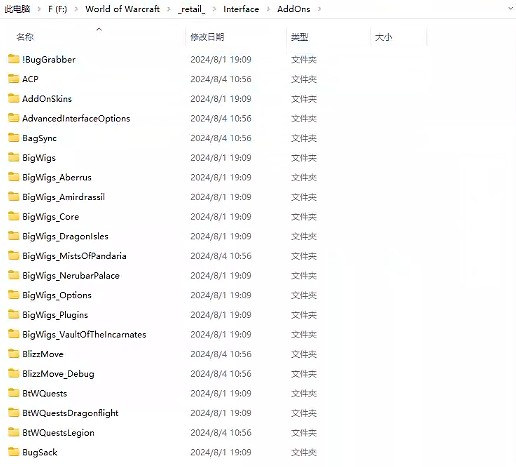The image size is (516, 467).
Task: Select the !BugGrabber folder icon
Action: coord(13,59)
